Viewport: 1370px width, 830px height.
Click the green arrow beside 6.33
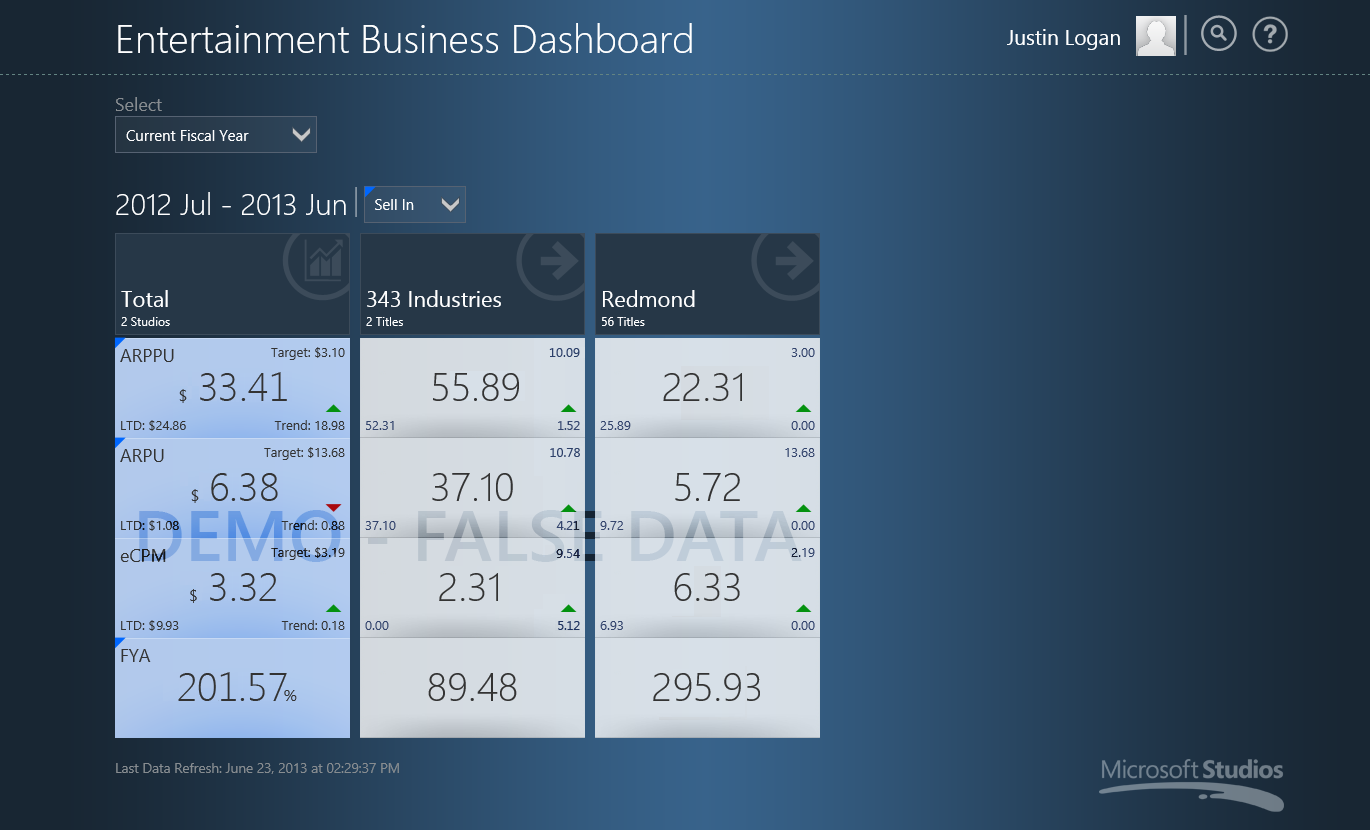(x=803, y=608)
